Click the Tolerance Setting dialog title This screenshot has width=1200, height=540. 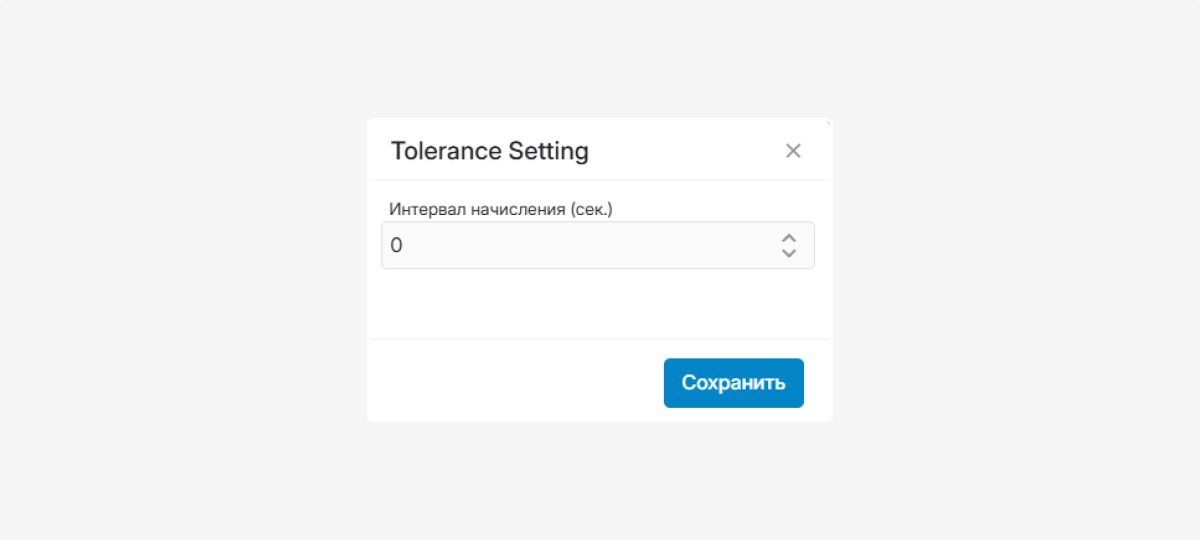[x=489, y=151]
